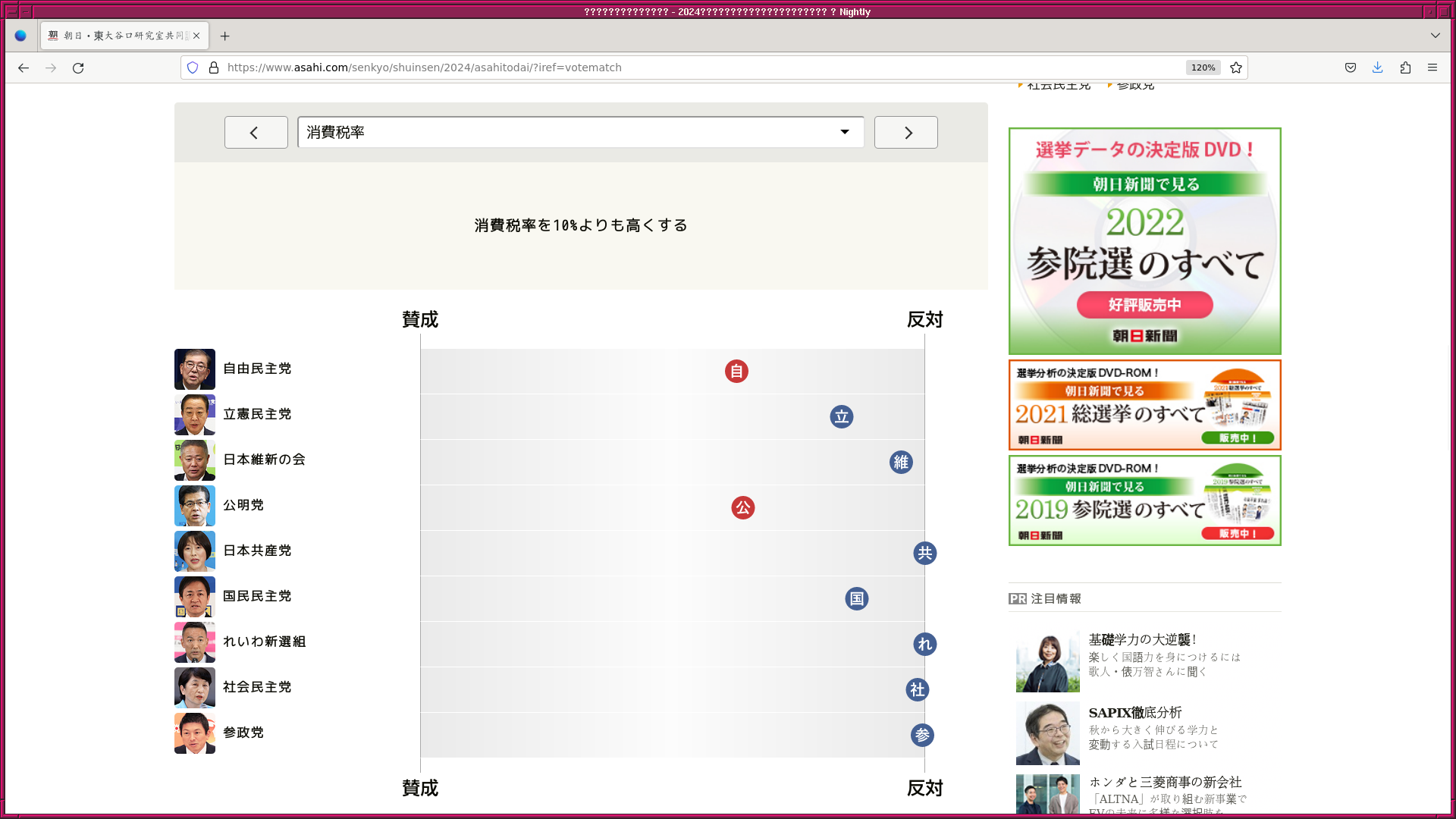Click the 2022 参院選のすべて DVD ad banner
Screen dimensions: 1456x819
(1144, 240)
